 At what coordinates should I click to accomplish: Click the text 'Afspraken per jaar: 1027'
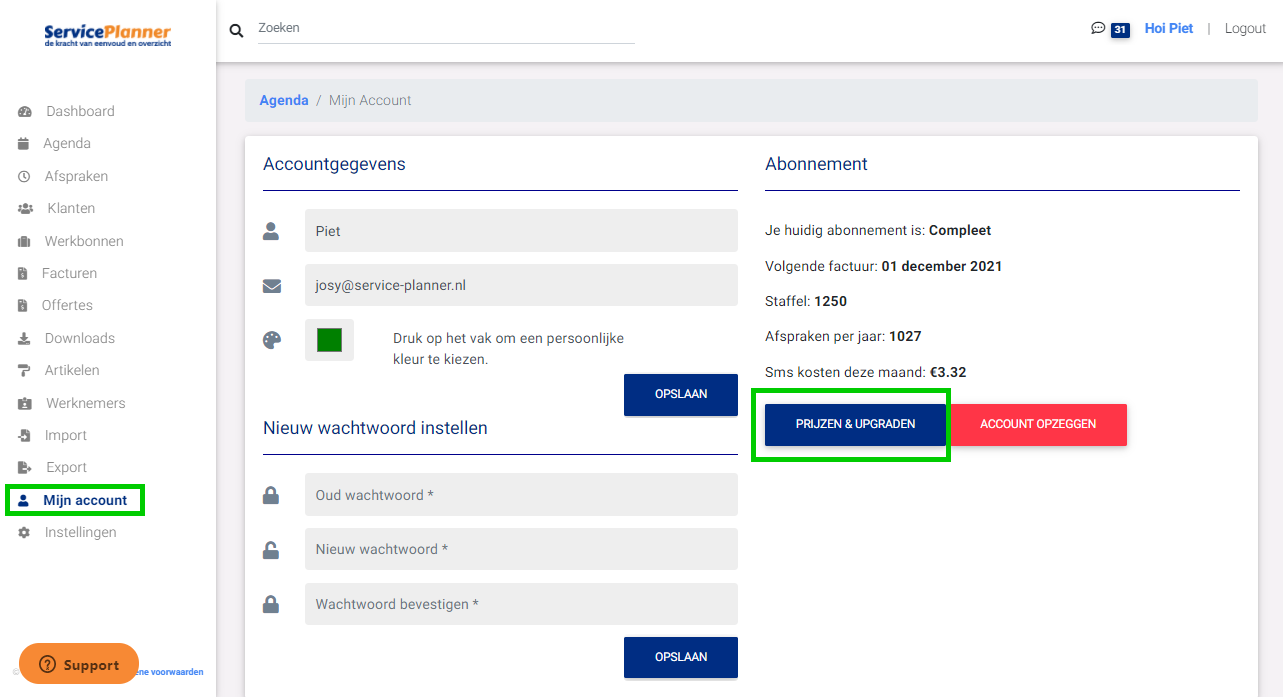[x=843, y=336]
